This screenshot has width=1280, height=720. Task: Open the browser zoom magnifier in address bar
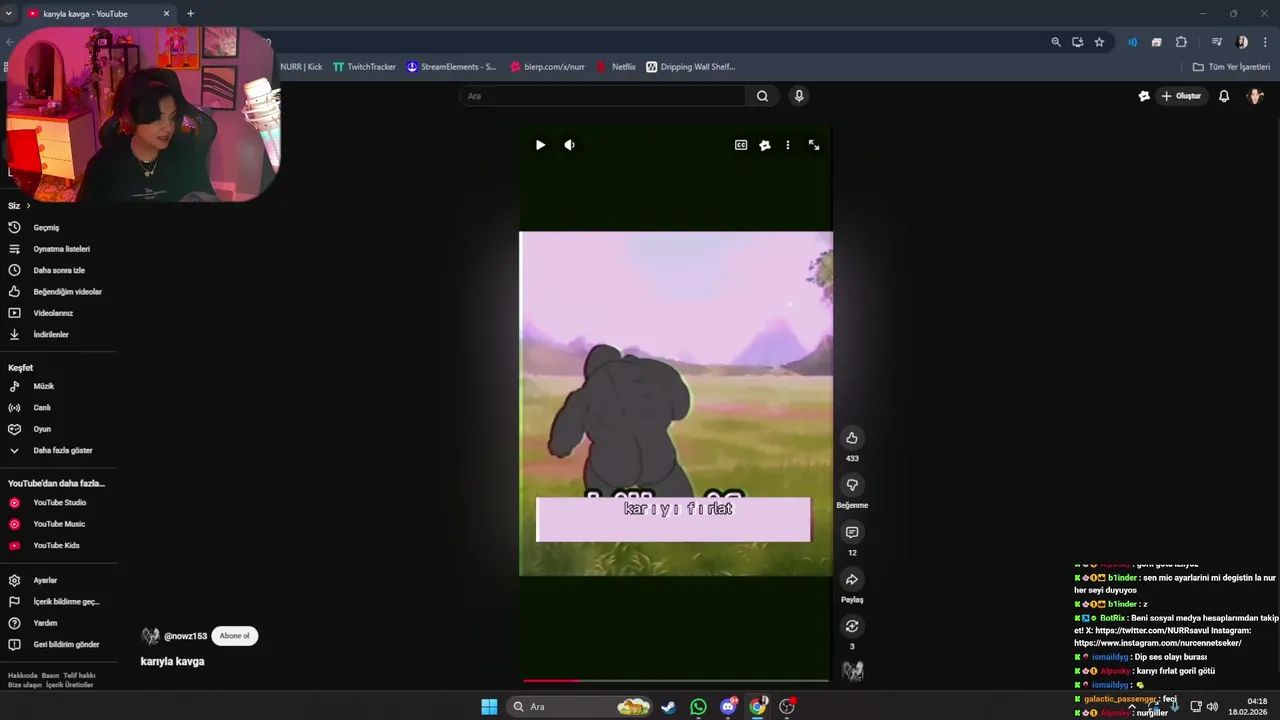pyautogui.click(x=1056, y=42)
